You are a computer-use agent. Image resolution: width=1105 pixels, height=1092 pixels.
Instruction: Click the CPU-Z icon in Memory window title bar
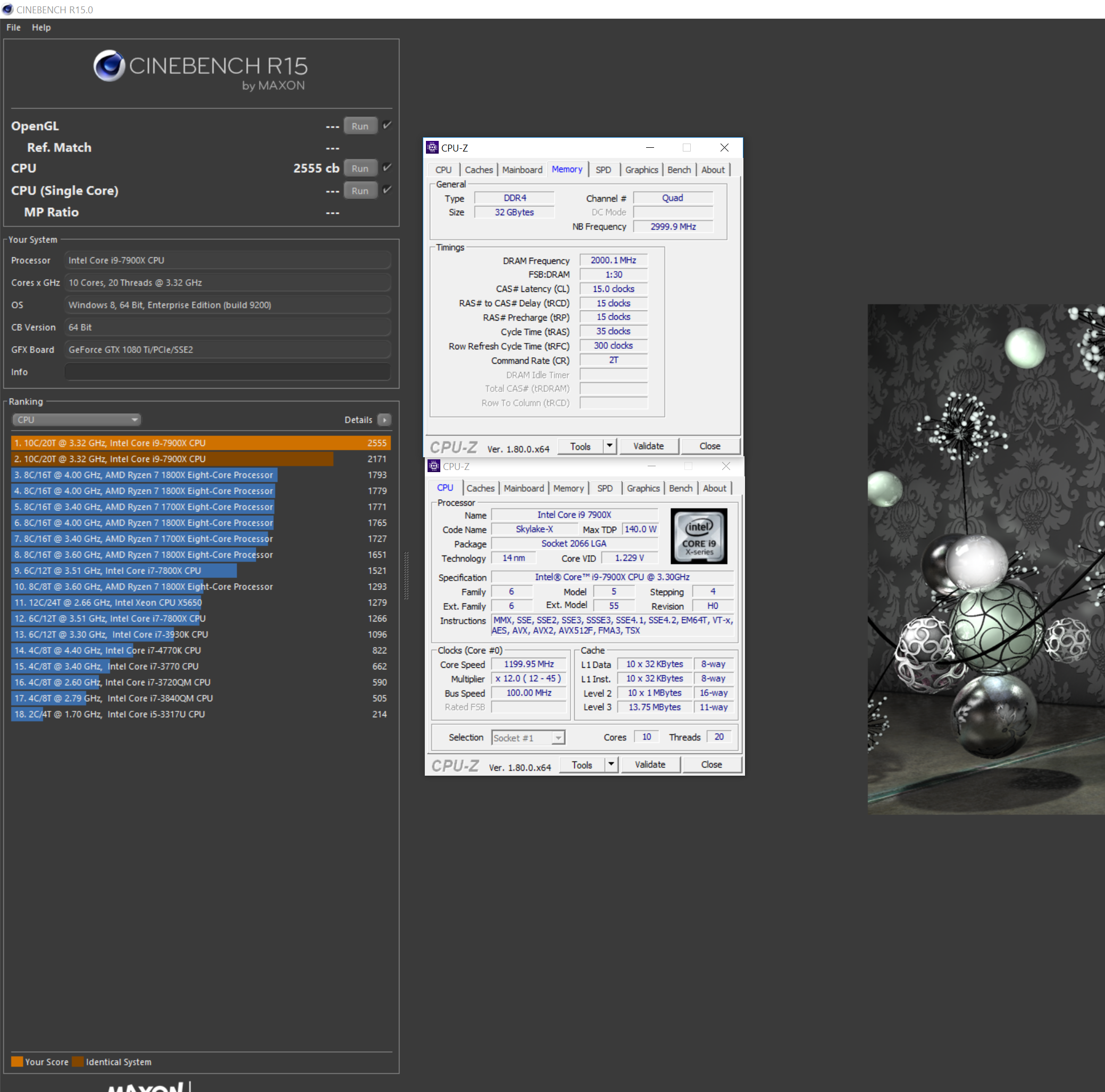432,147
